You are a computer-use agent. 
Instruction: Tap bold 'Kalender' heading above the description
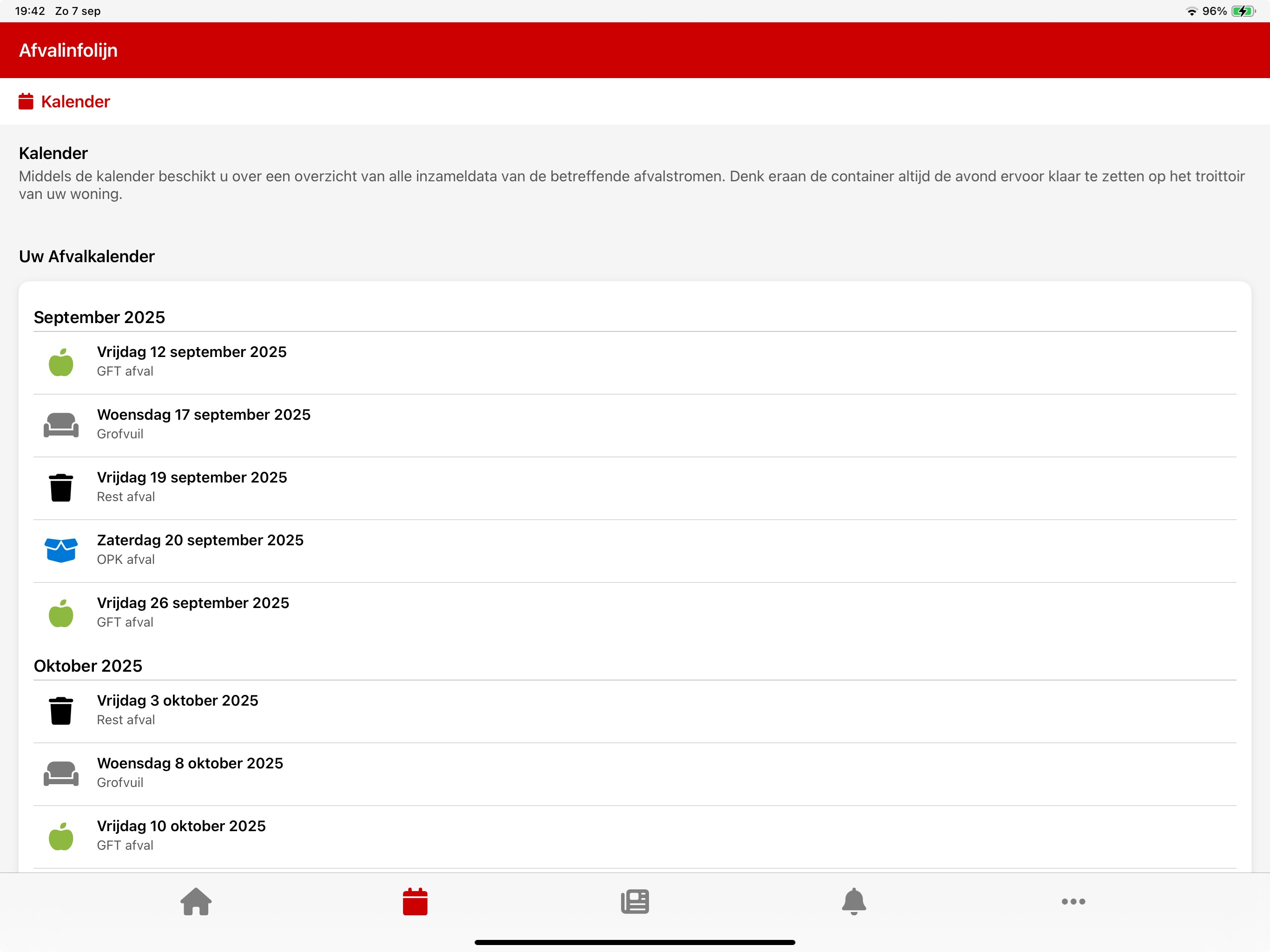[53, 153]
